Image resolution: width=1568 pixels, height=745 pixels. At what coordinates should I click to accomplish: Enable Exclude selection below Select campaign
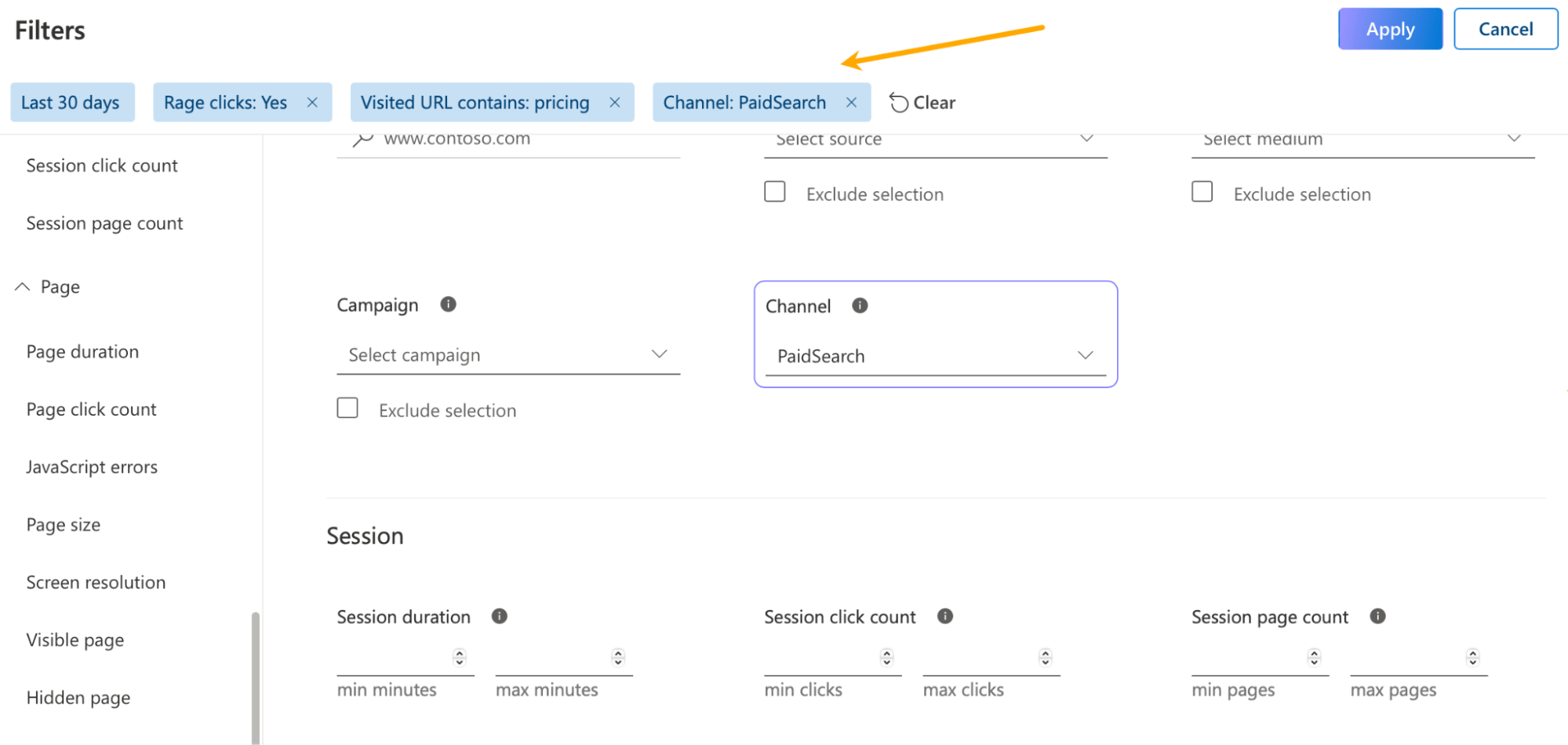coord(347,408)
